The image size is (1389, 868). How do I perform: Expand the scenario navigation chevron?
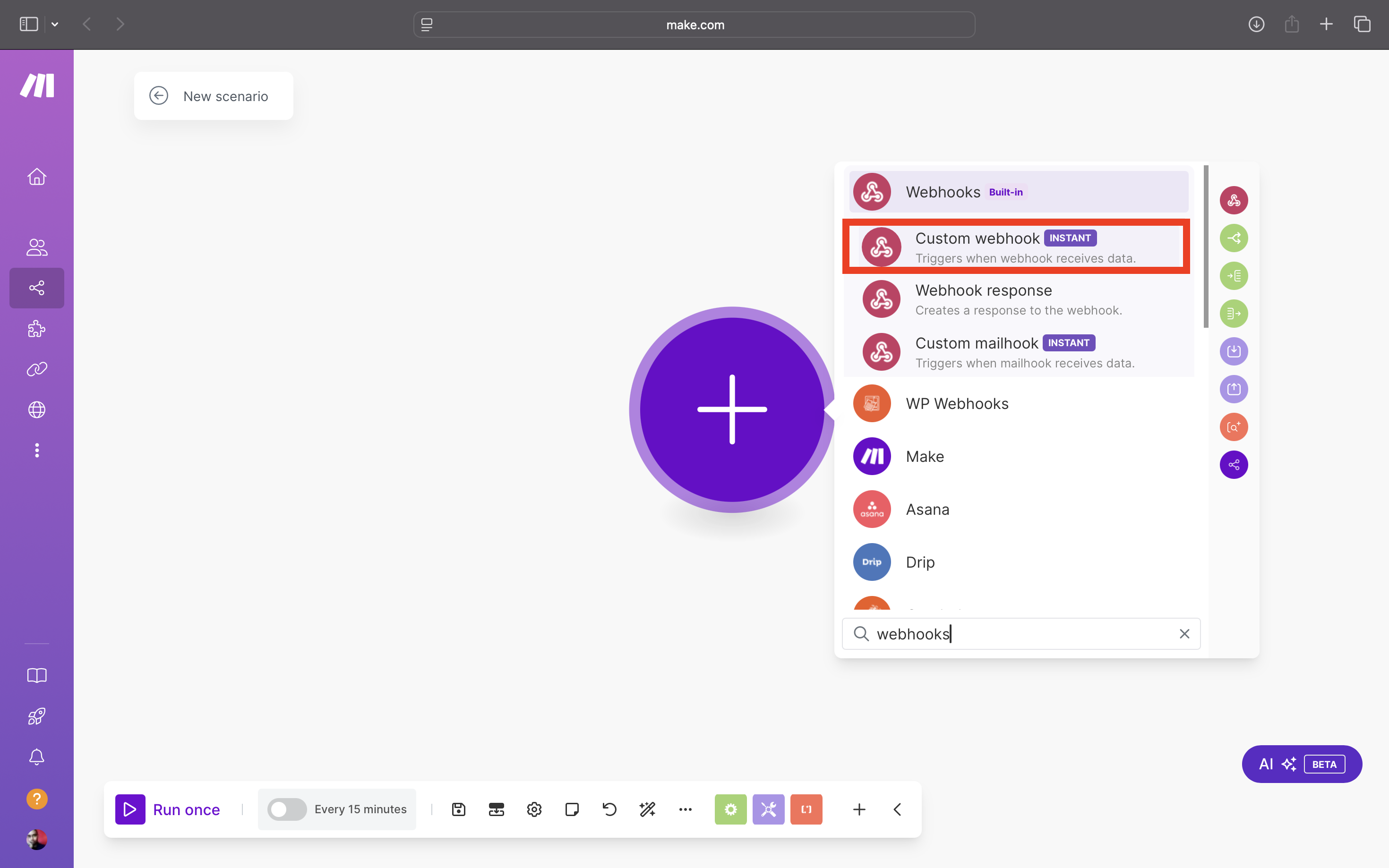click(x=897, y=809)
